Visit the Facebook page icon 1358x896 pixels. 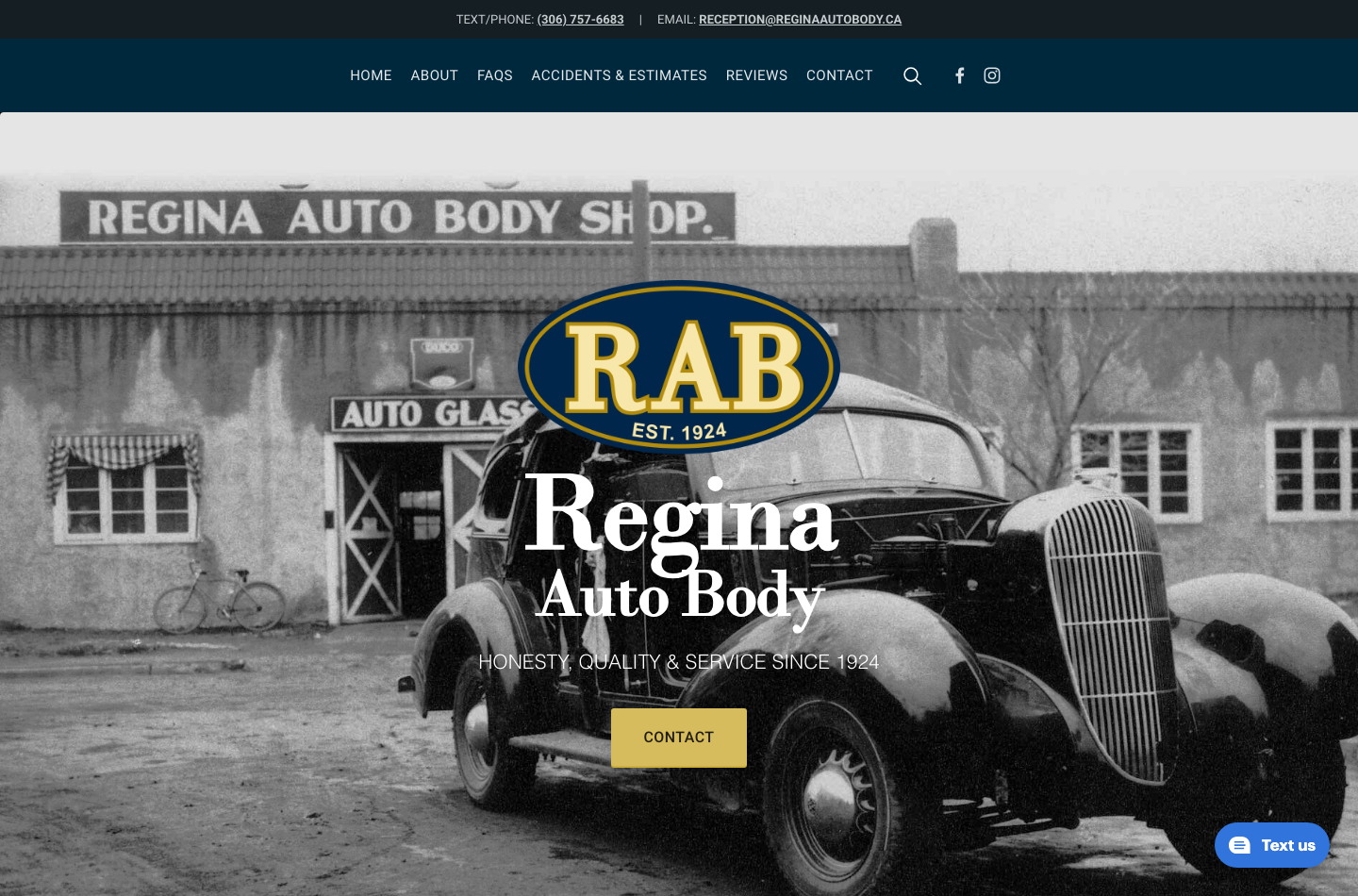pyautogui.click(x=959, y=75)
